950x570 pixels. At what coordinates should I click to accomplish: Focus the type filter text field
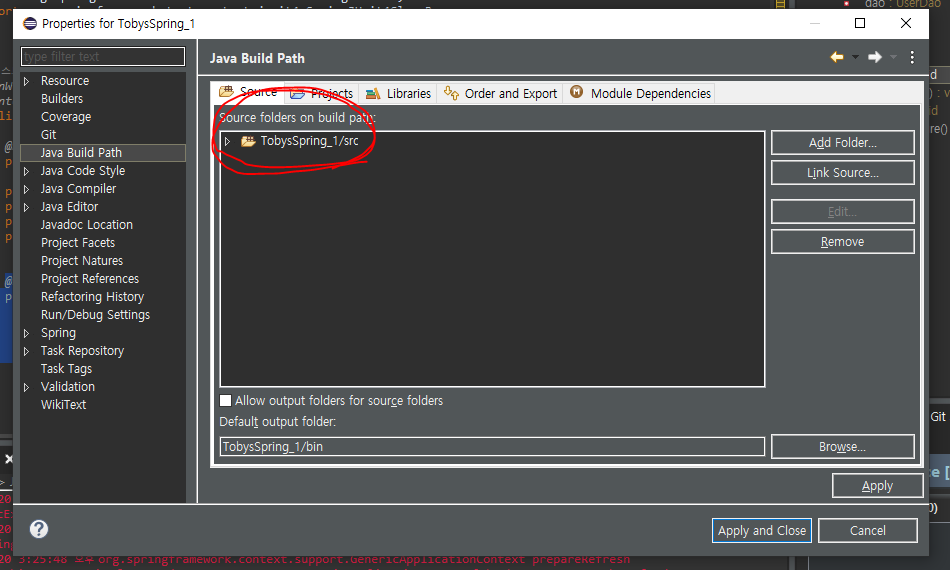pyautogui.click(x=103, y=56)
